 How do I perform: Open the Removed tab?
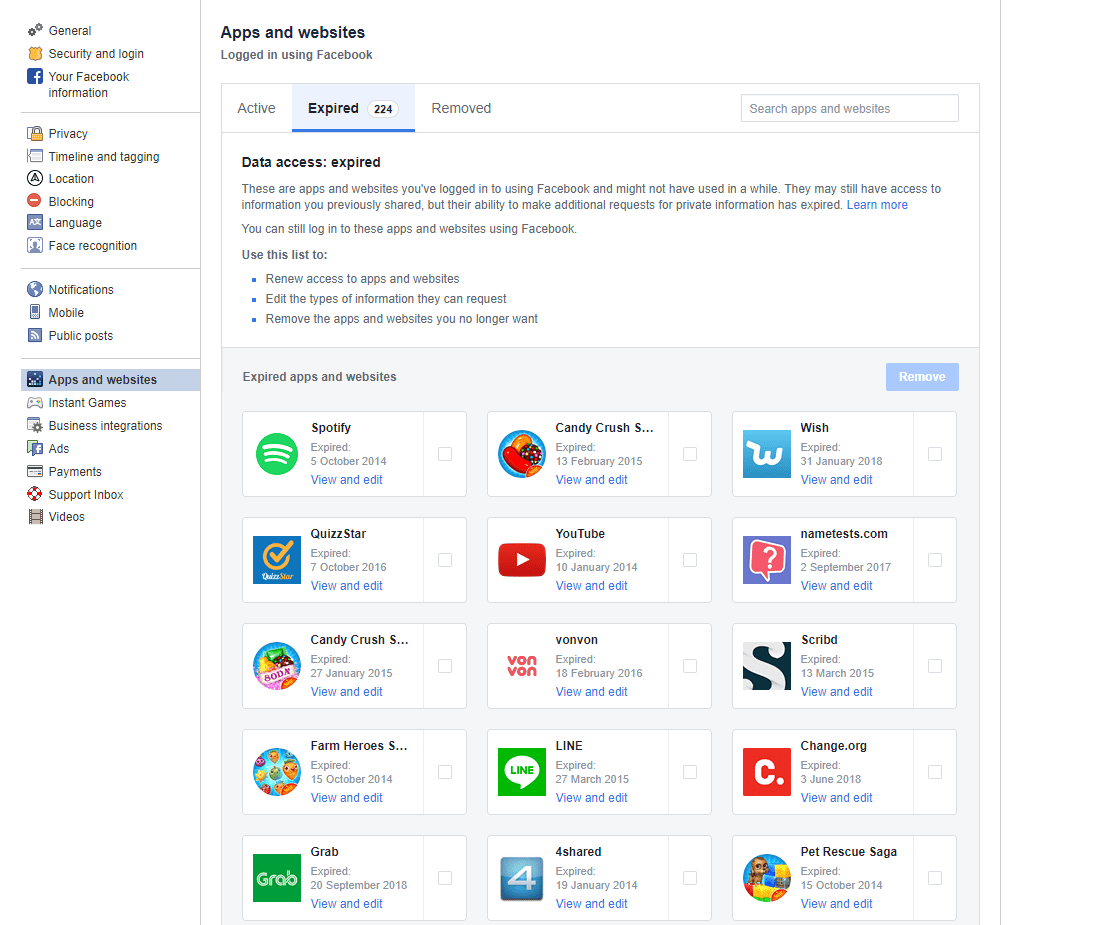(x=461, y=108)
